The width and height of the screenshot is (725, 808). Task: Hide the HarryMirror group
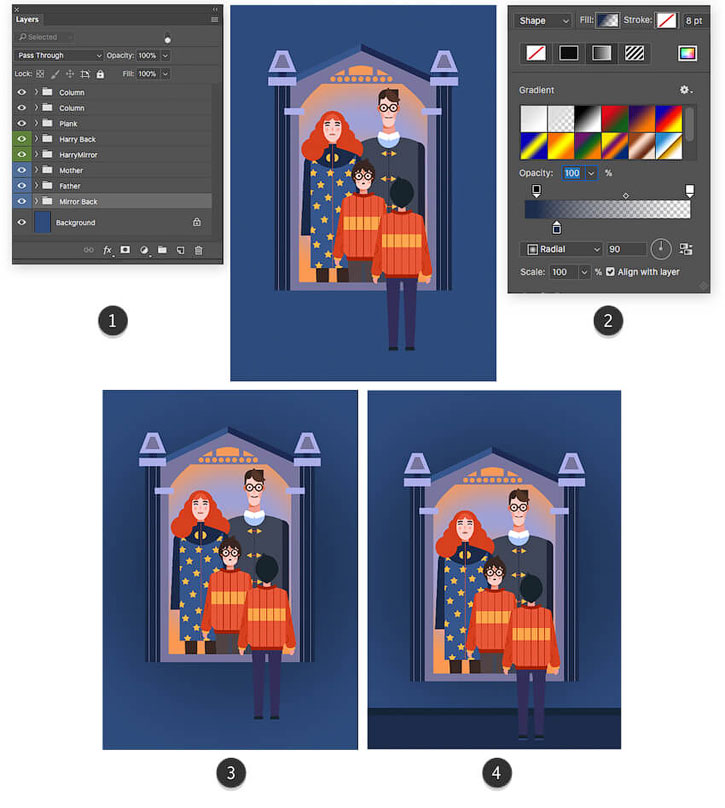tap(22, 154)
